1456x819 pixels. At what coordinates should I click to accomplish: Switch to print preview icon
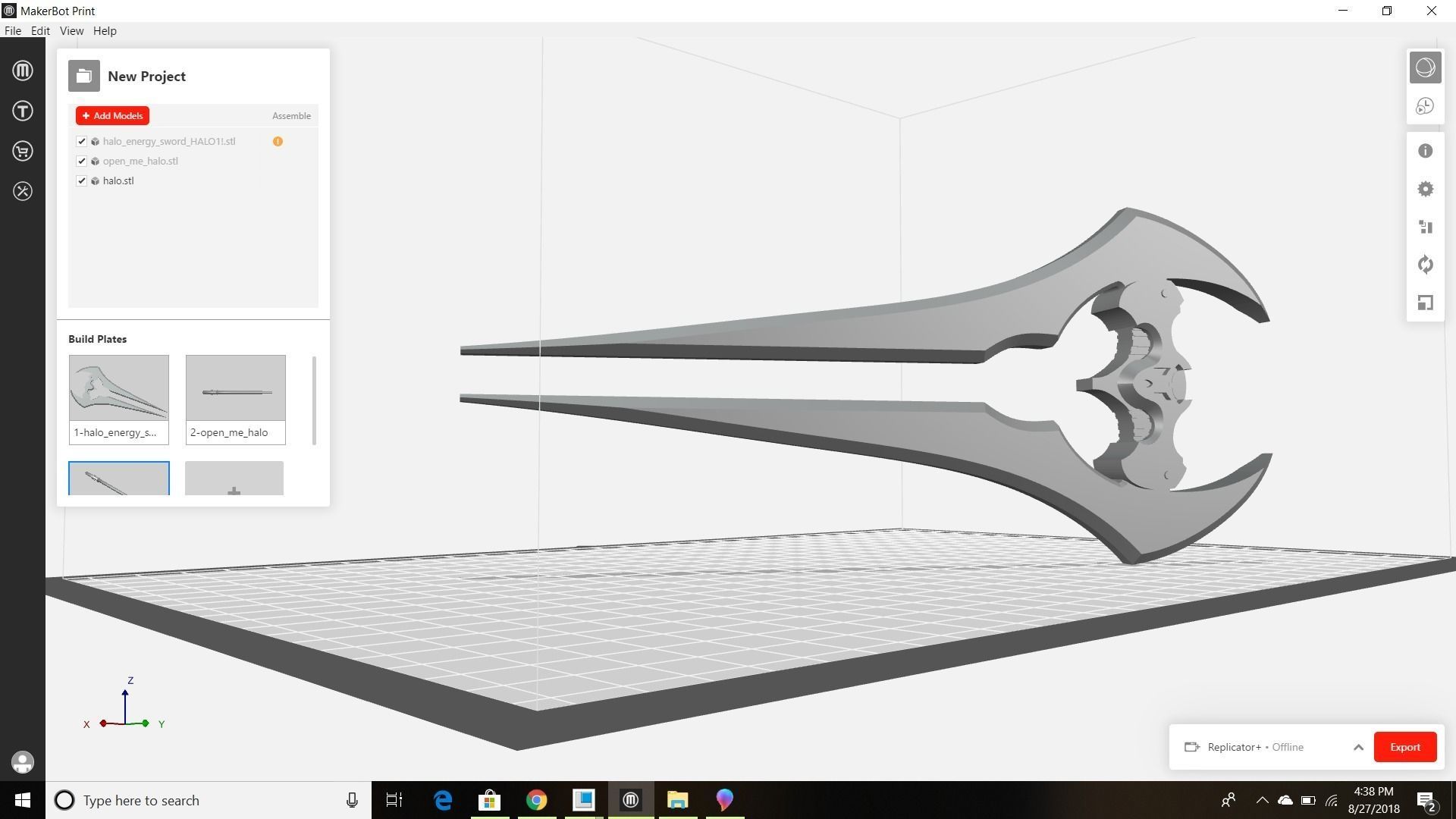coord(1425,106)
